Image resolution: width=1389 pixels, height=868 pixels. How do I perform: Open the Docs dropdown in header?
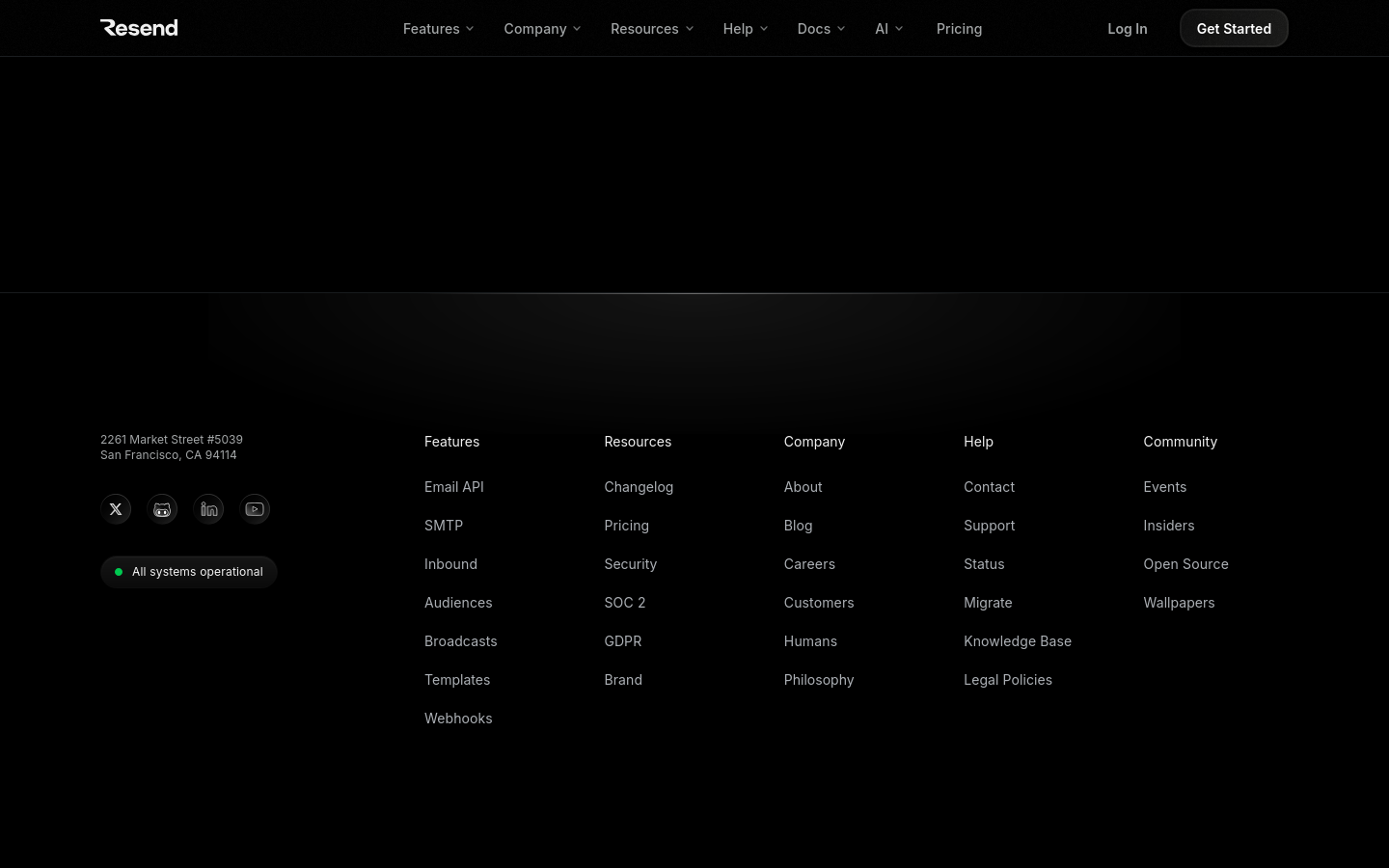tap(821, 29)
